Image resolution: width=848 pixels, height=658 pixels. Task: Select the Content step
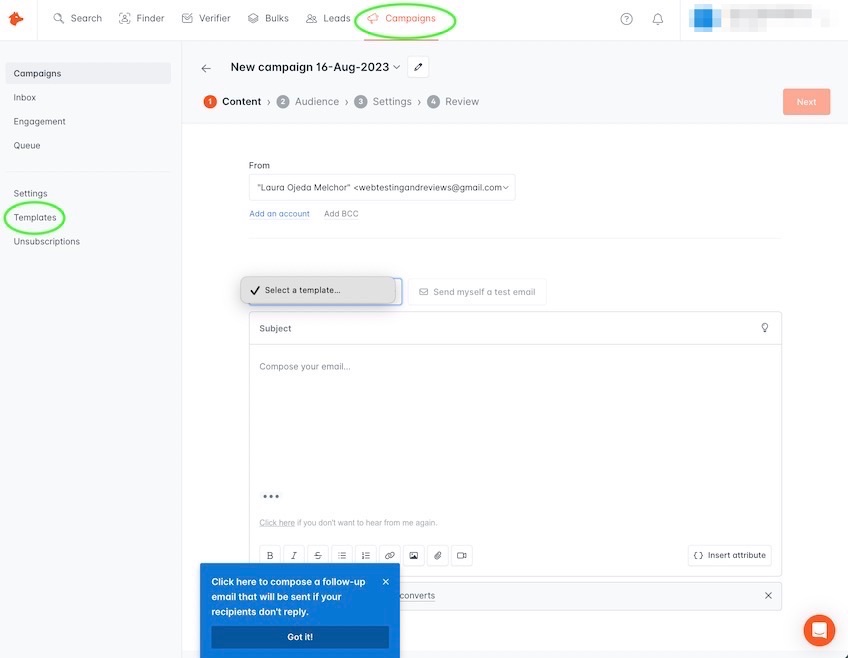233,102
